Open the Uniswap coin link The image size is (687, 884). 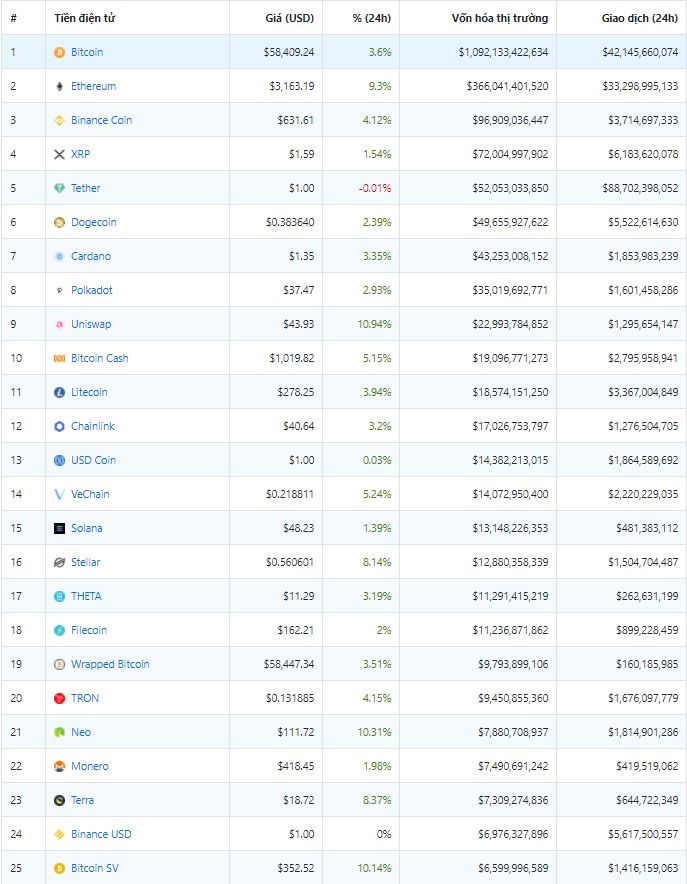[91, 324]
